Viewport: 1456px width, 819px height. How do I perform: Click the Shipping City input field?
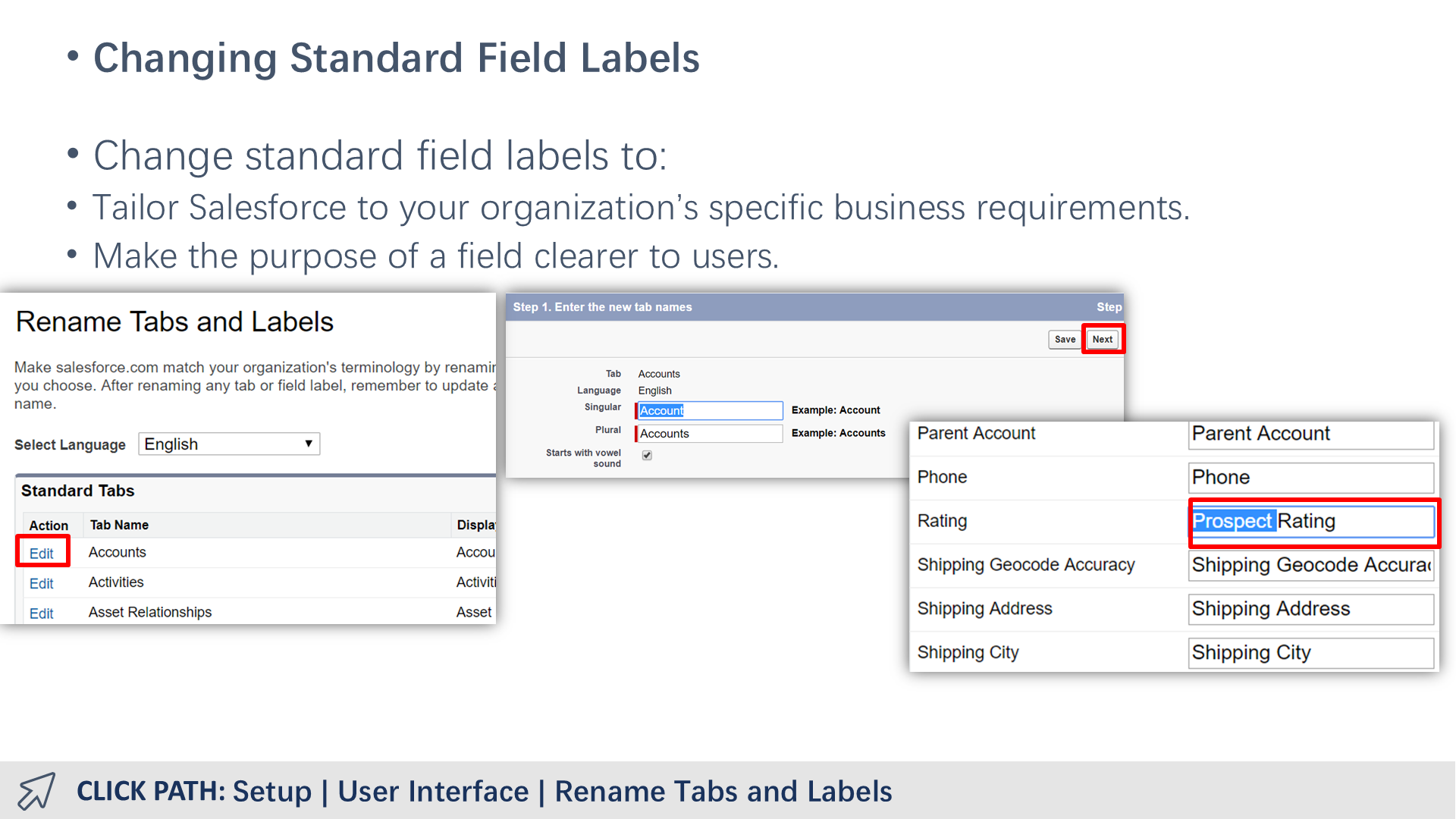(x=1310, y=652)
